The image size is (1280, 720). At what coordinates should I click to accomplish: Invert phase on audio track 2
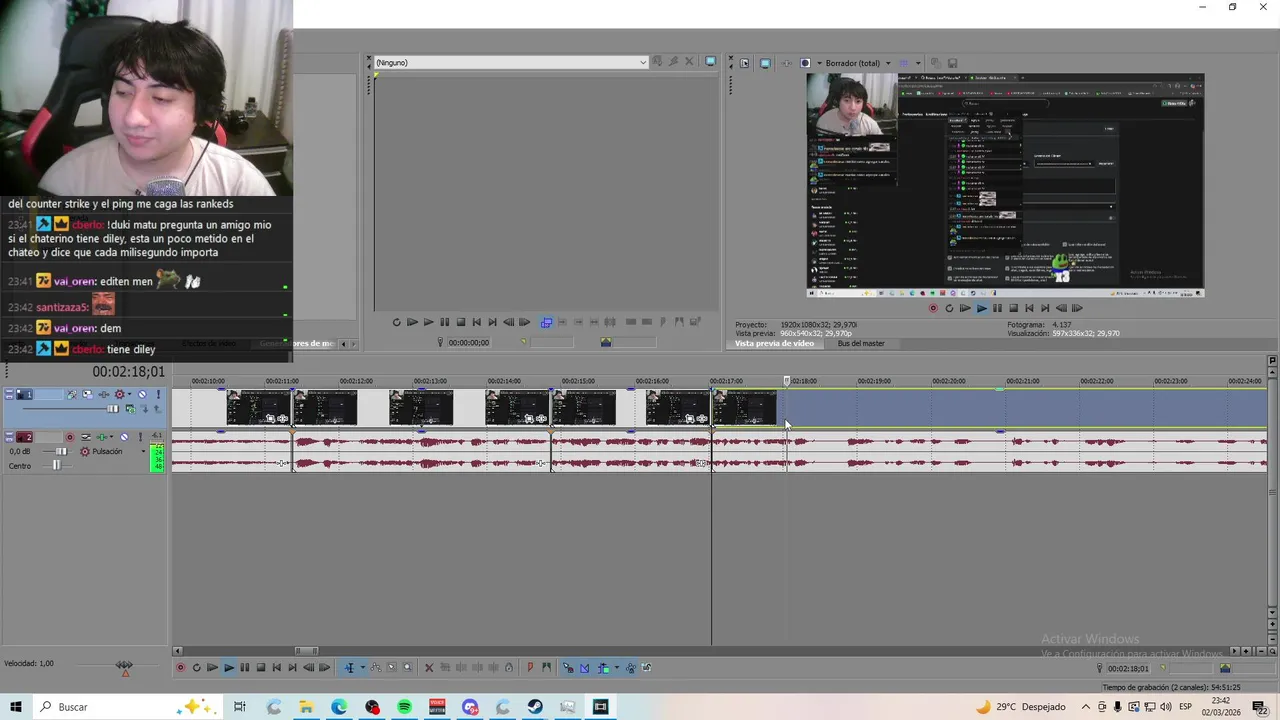(86, 437)
